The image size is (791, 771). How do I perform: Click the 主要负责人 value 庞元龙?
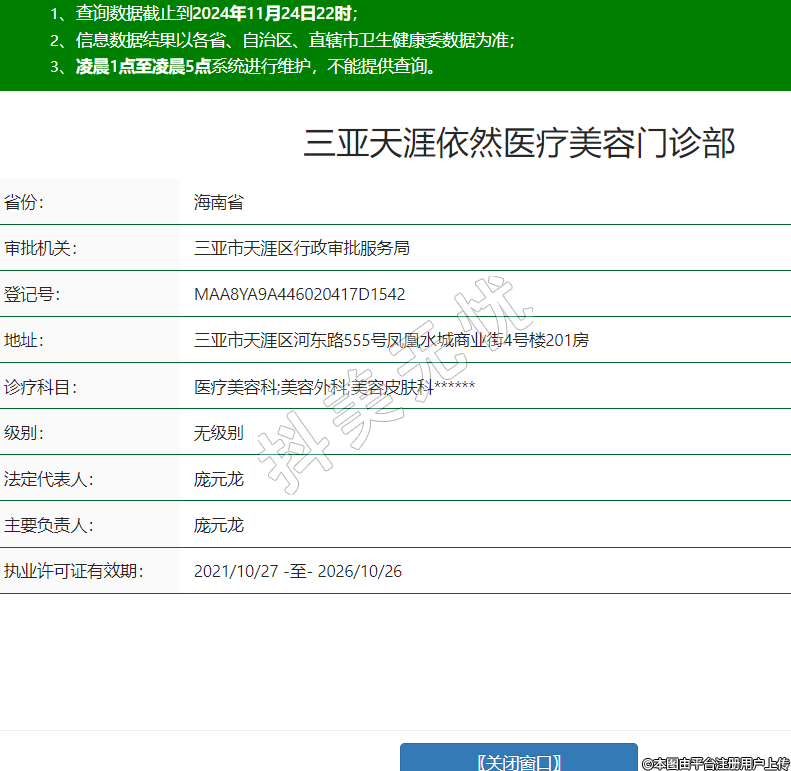coord(218,525)
